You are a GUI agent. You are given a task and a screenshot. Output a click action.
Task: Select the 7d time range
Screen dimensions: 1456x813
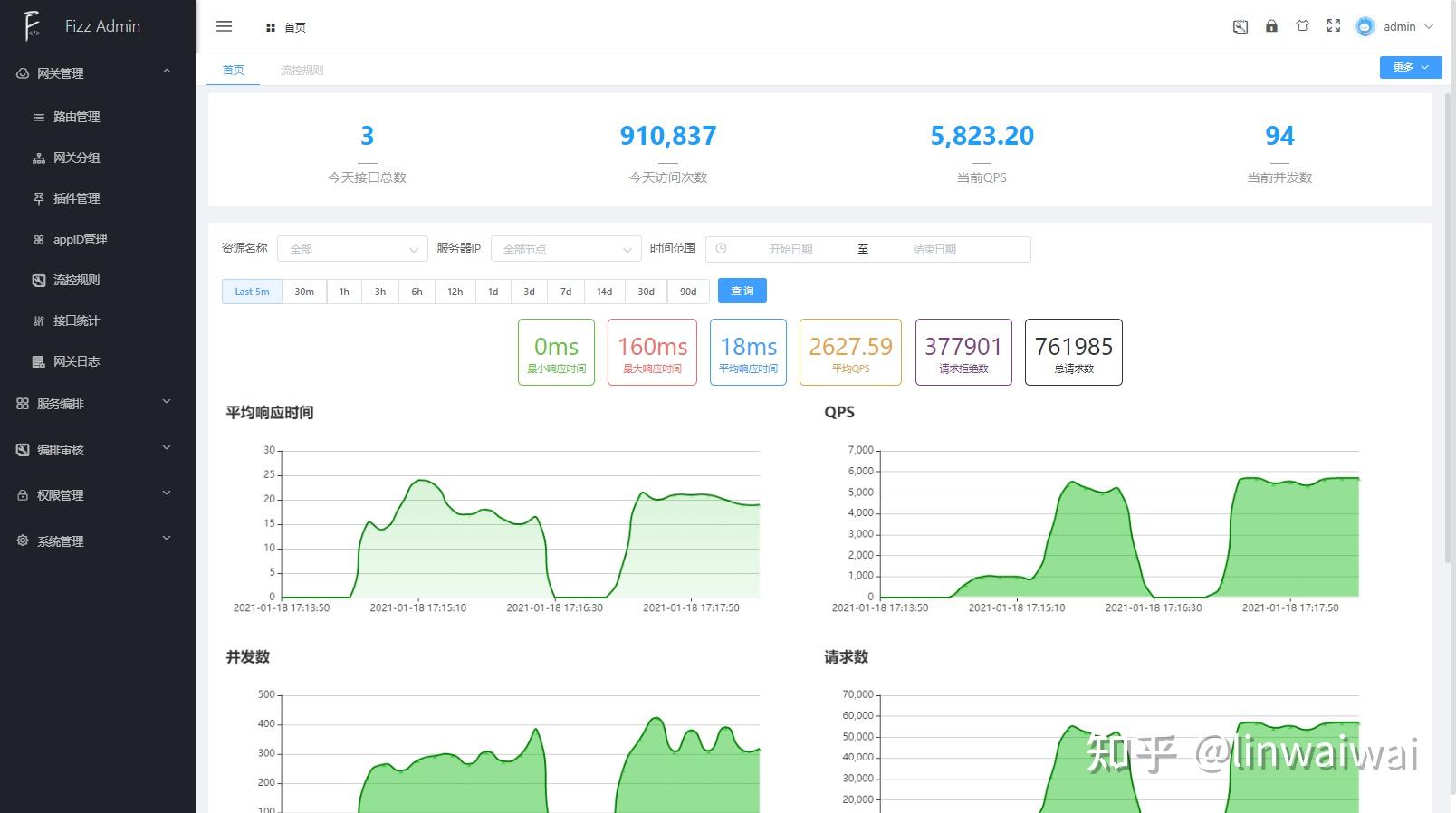(566, 292)
